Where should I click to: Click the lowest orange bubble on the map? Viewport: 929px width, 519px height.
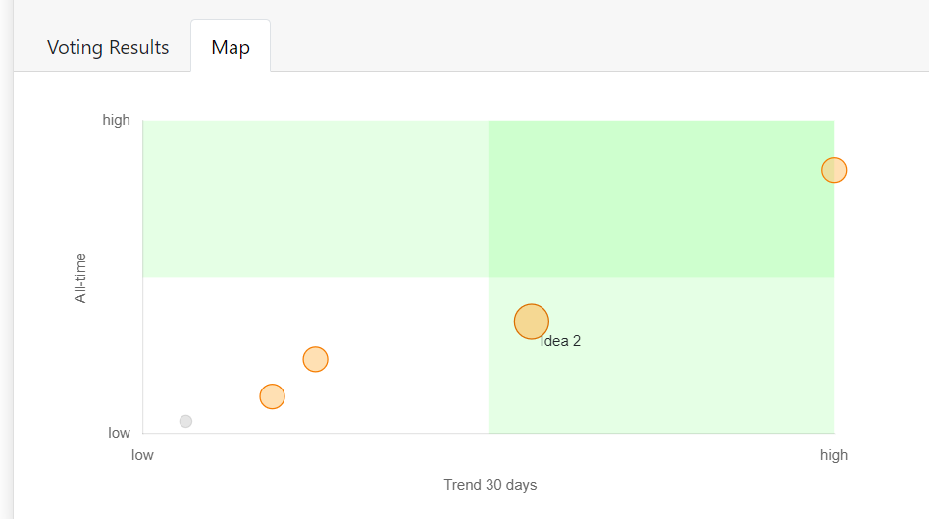pyautogui.click(x=272, y=396)
